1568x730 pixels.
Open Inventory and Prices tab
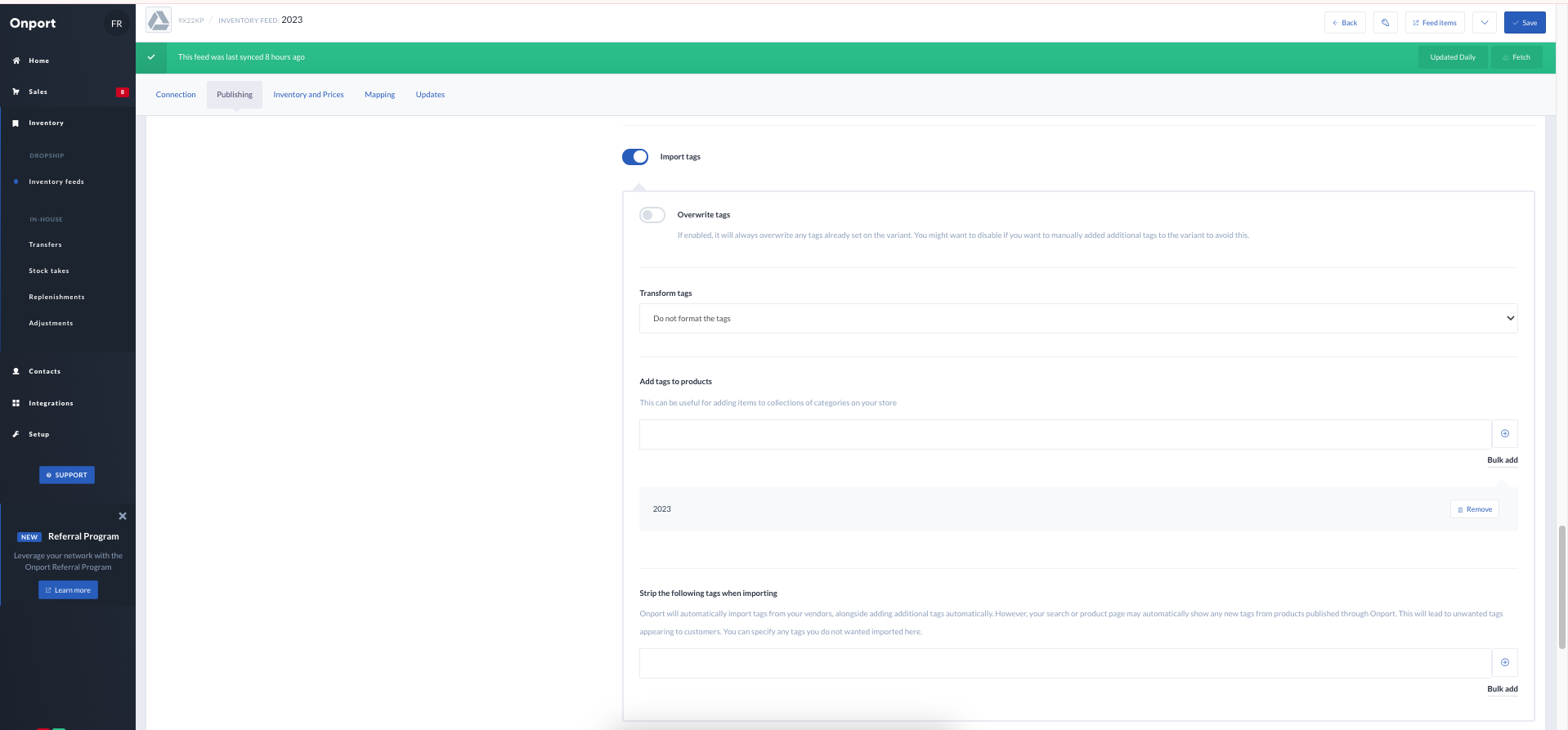point(308,95)
